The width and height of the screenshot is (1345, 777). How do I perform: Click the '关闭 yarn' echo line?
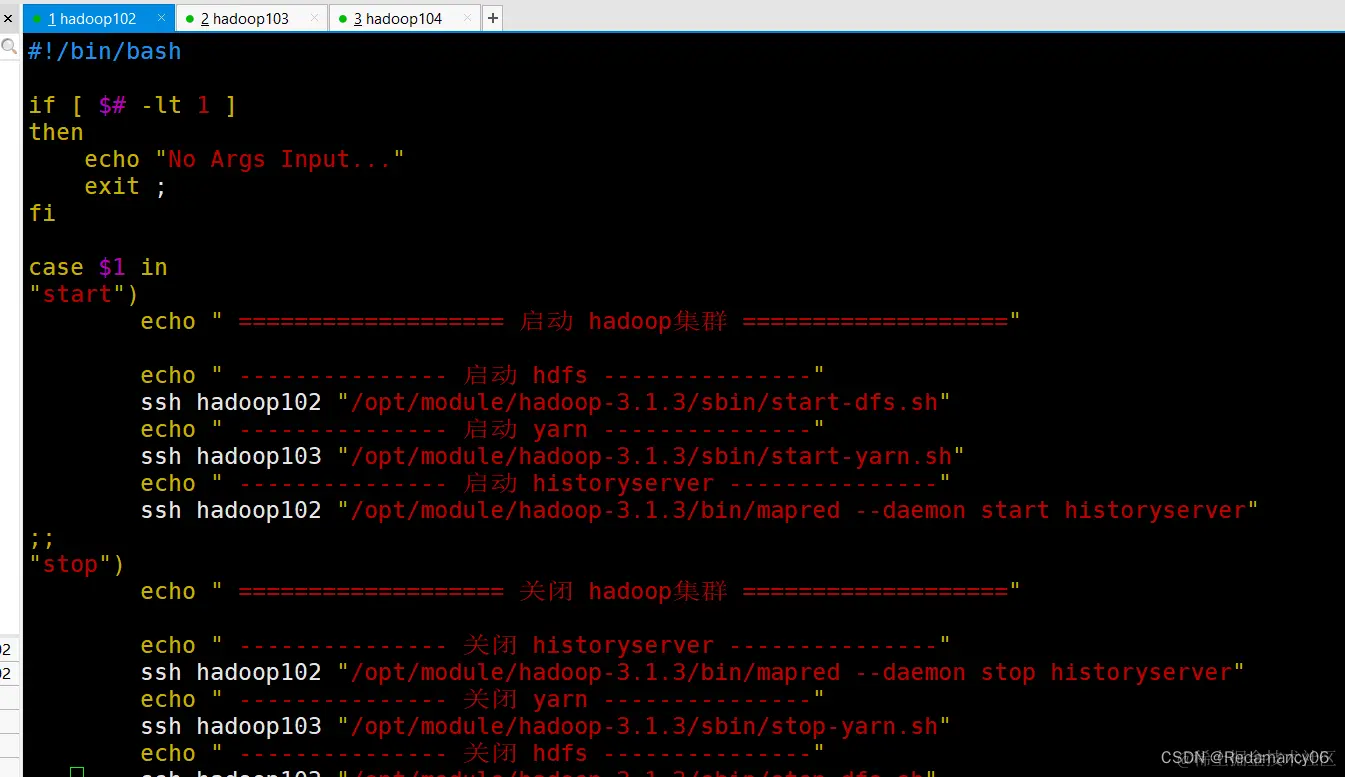pyautogui.click(x=482, y=699)
